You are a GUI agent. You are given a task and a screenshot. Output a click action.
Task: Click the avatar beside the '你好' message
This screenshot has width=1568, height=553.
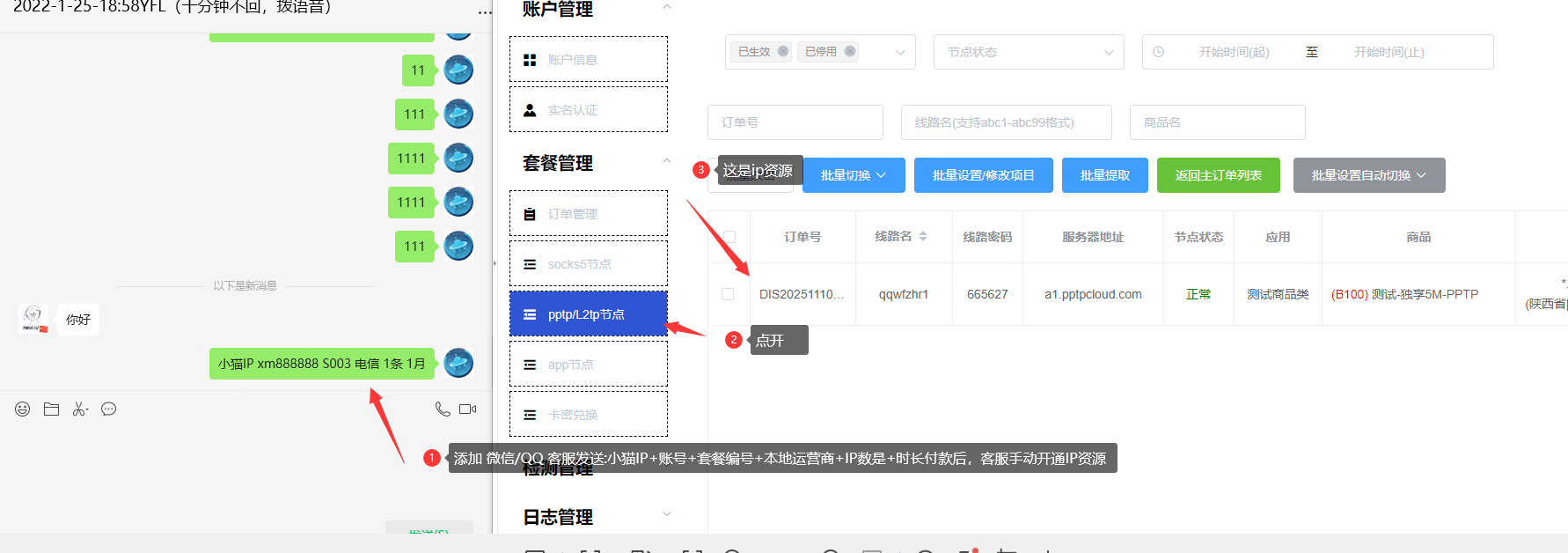pyautogui.click(x=33, y=319)
